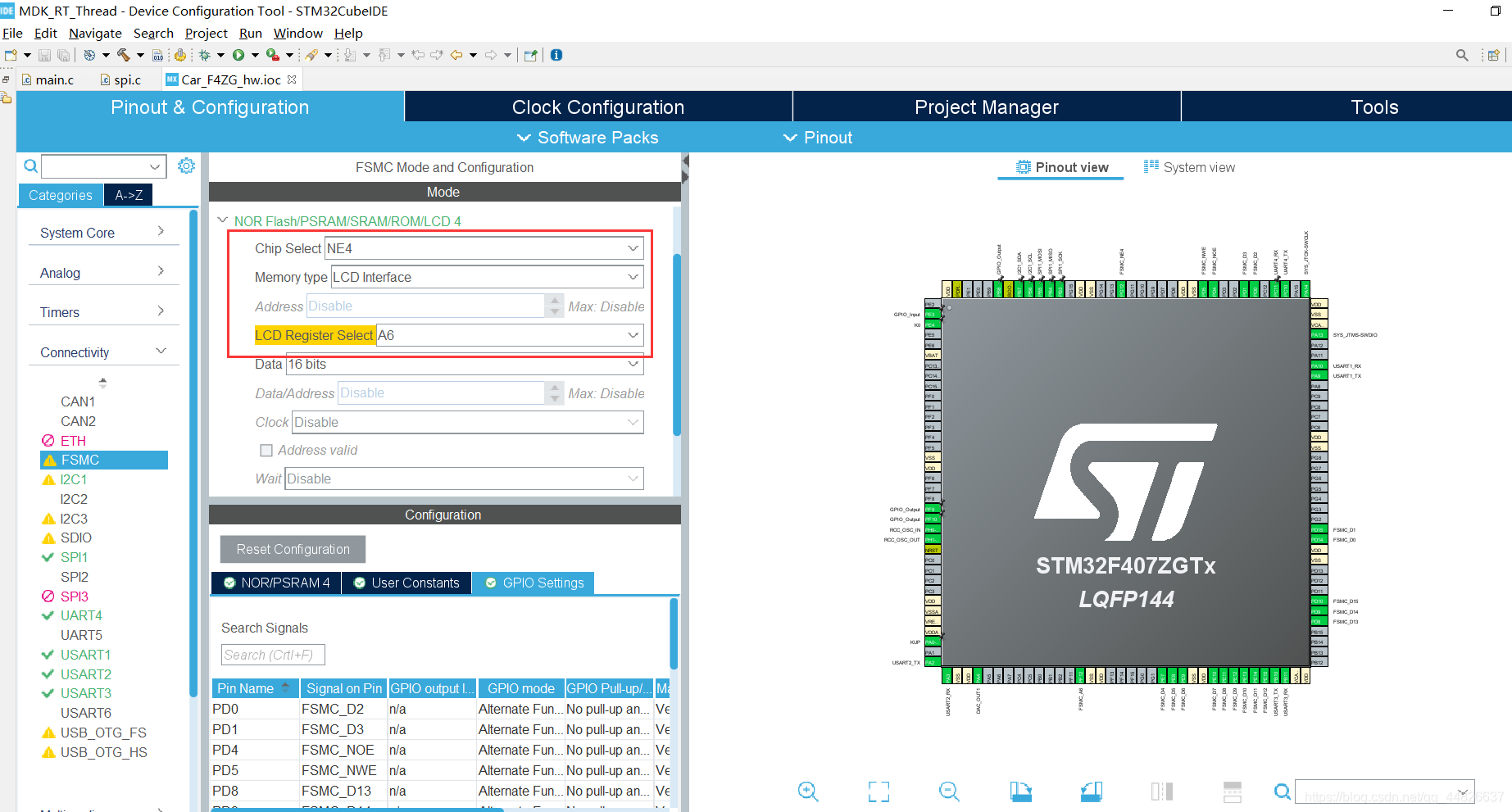The height and width of the screenshot is (812, 1512).
Task: Expand the System Core category
Action: point(103,233)
